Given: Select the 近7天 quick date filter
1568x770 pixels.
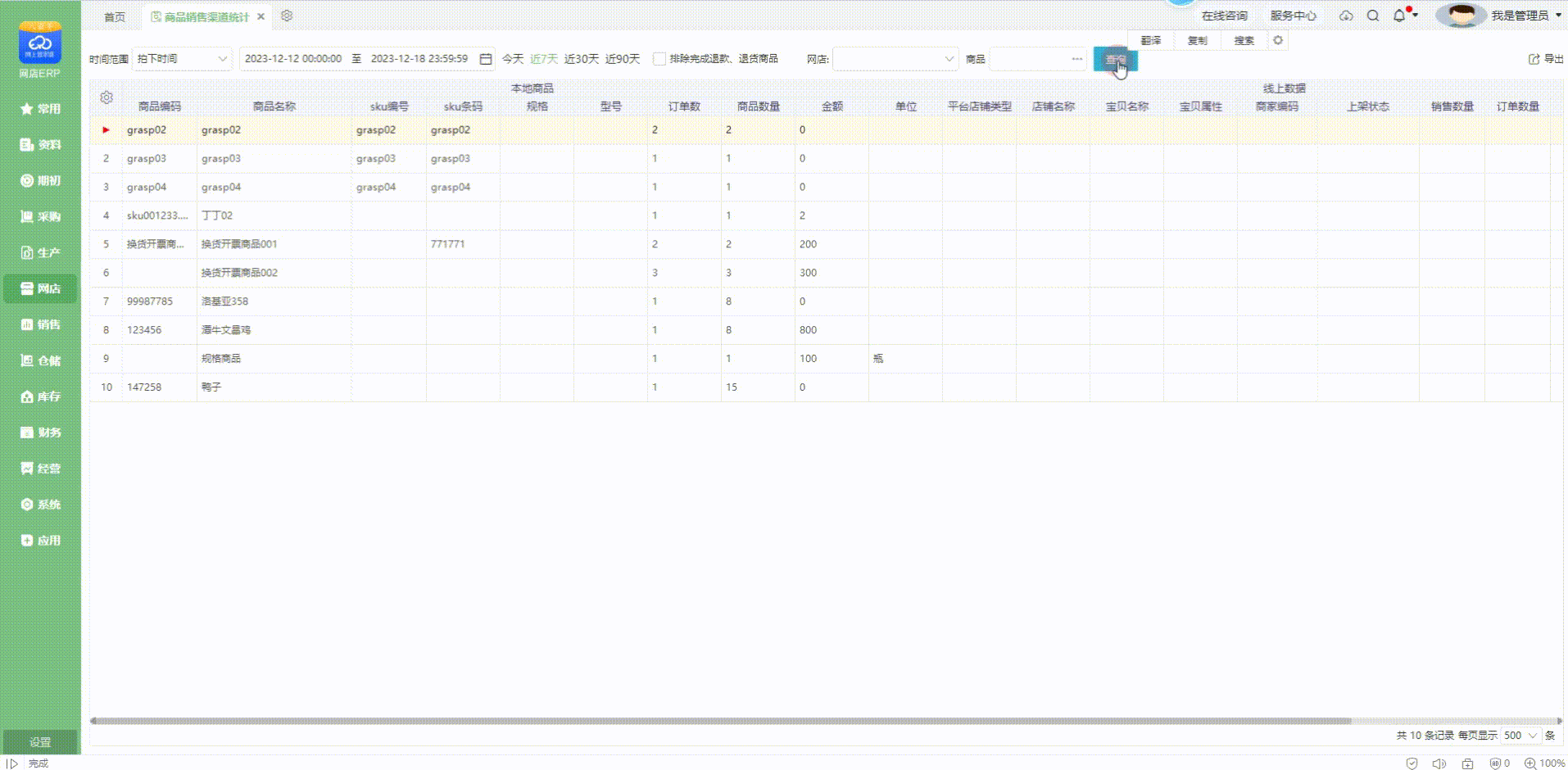Looking at the screenshot, I should click(544, 59).
